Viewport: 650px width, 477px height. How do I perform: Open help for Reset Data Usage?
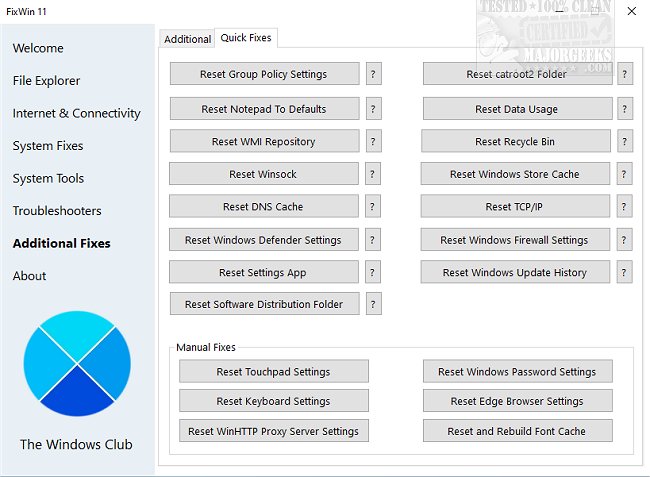pyautogui.click(x=625, y=109)
